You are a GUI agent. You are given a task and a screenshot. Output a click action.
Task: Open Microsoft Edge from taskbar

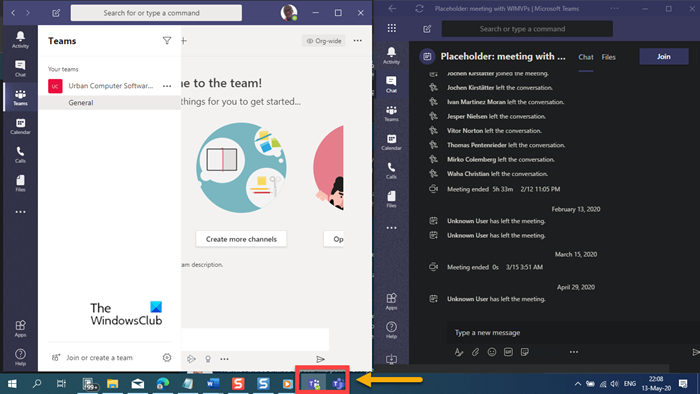(x=163, y=383)
